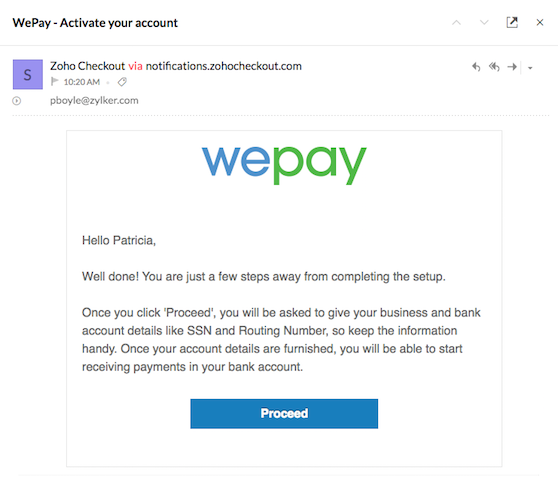
Task: Toggle the flag on this message
Action: tap(54, 82)
